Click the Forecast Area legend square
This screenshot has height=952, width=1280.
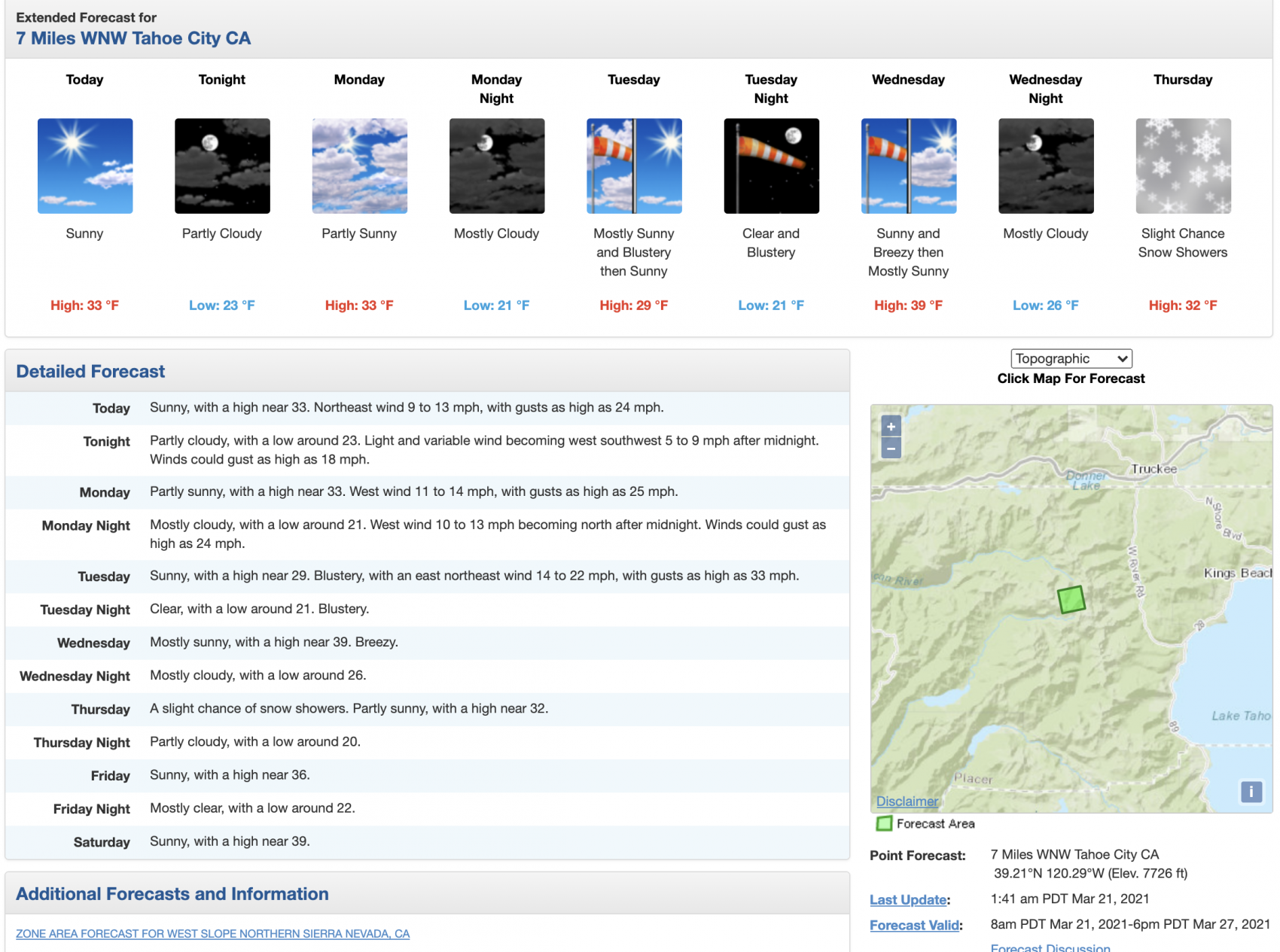pos(884,824)
